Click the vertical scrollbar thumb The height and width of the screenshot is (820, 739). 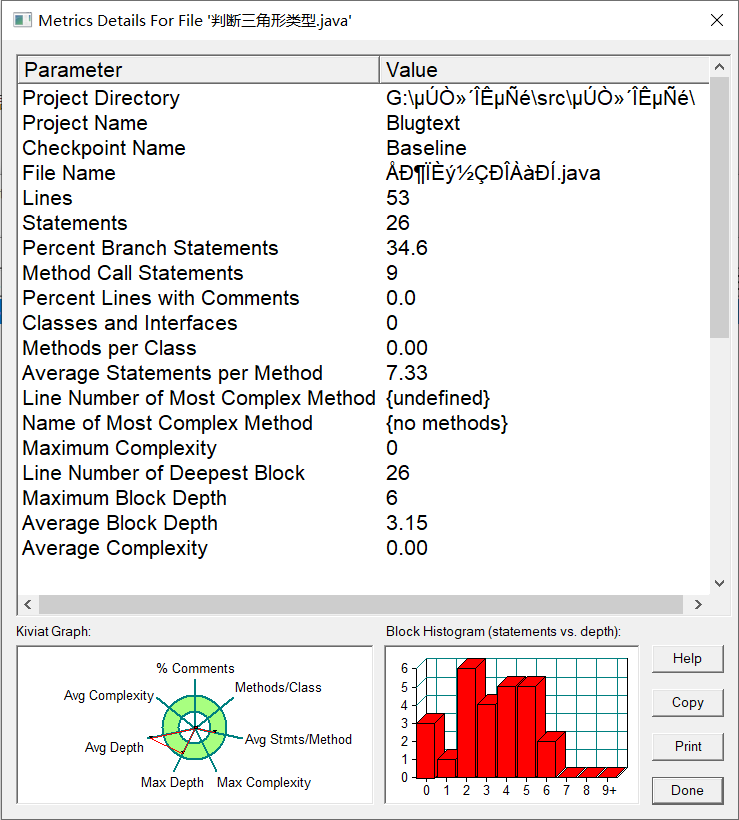coord(720,207)
